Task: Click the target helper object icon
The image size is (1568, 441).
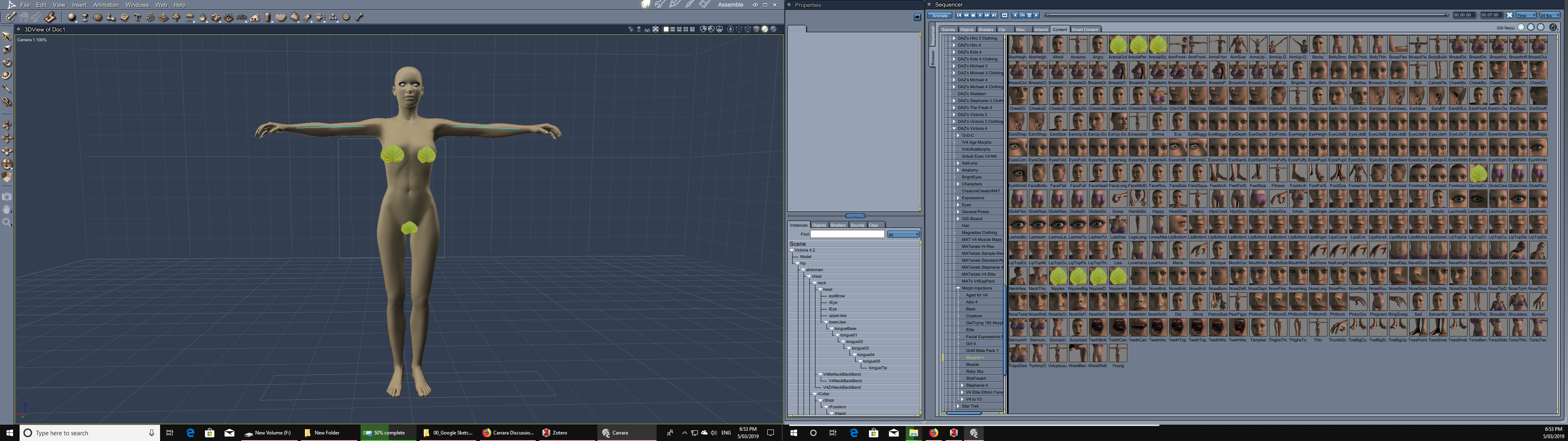Action: pos(346,17)
